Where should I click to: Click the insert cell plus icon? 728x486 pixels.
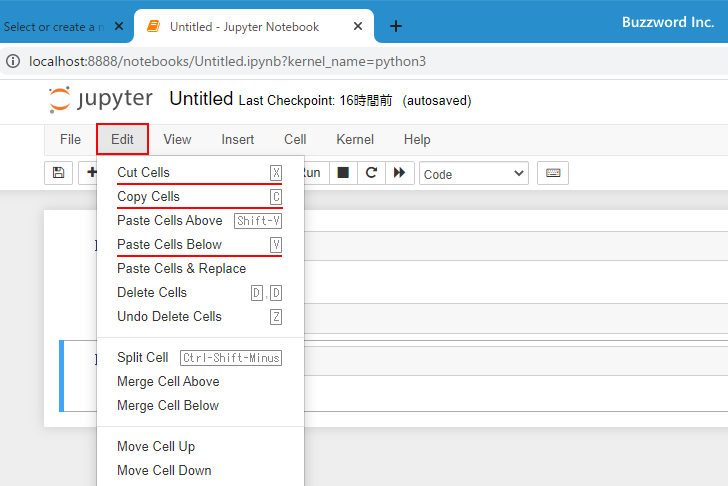[x=91, y=173]
